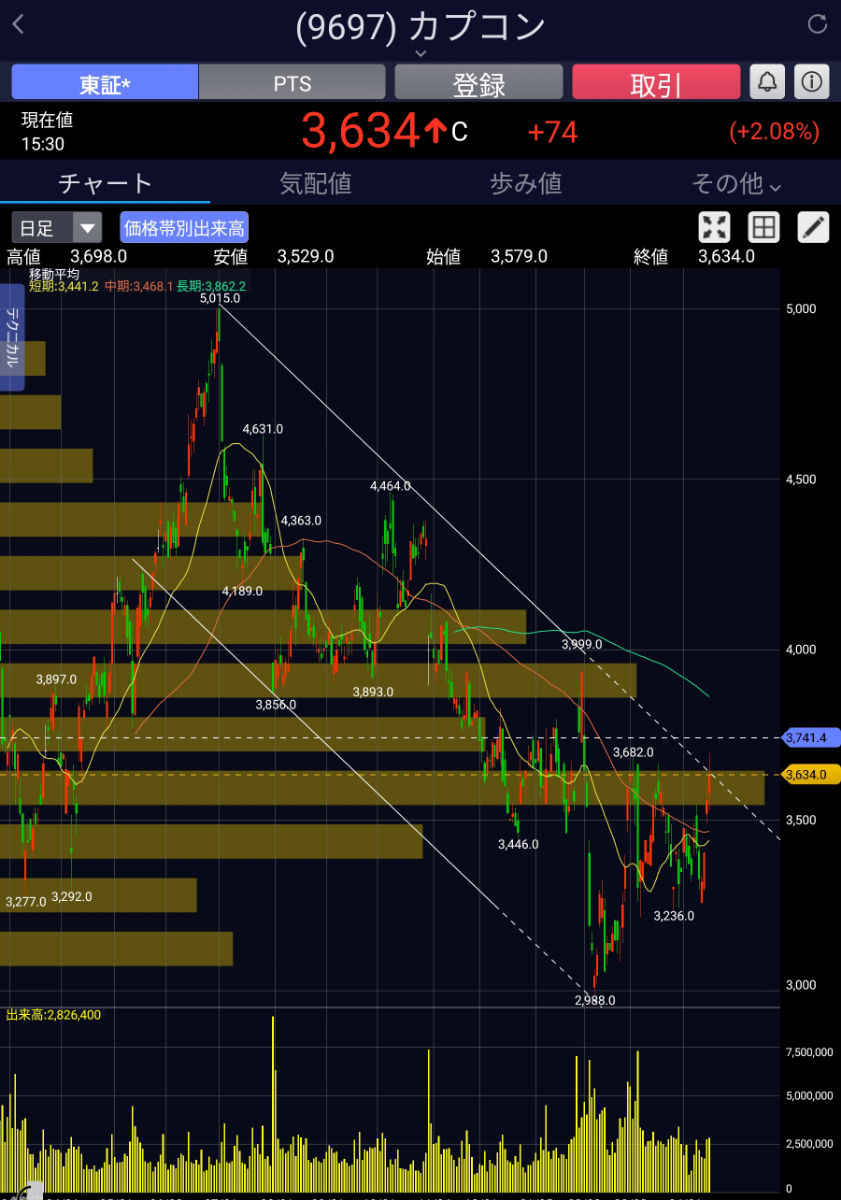Switch to 気配値 tab
This screenshot has width=841, height=1200.
pos(315,184)
